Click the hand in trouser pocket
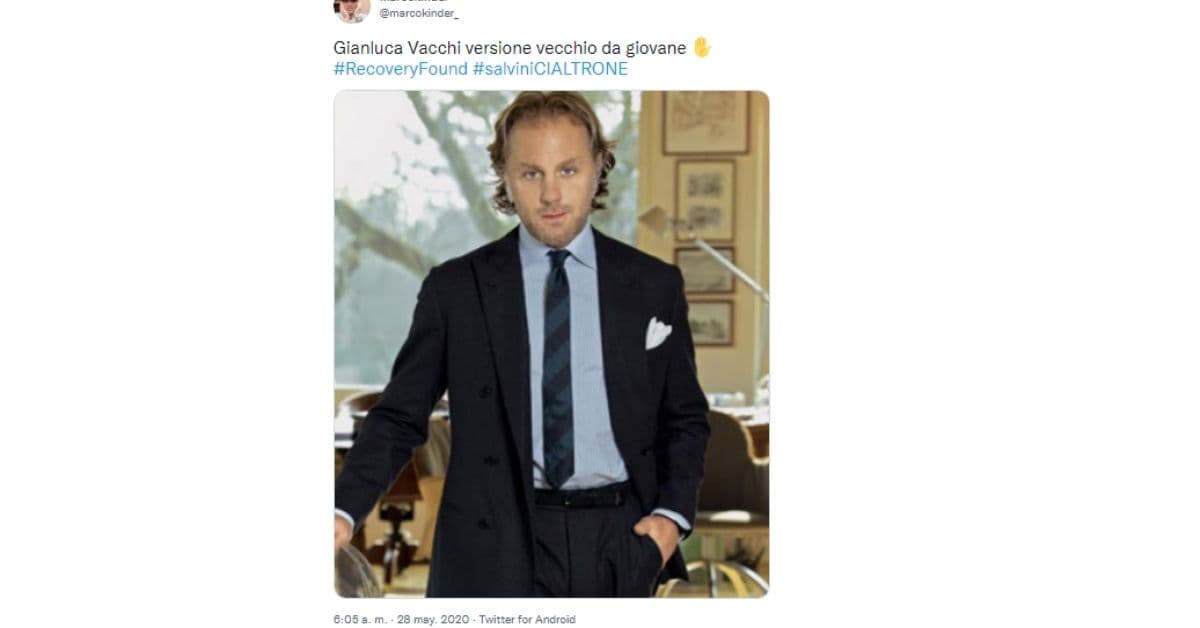Viewport: 1200px width, 628px height. click(658, 538)
